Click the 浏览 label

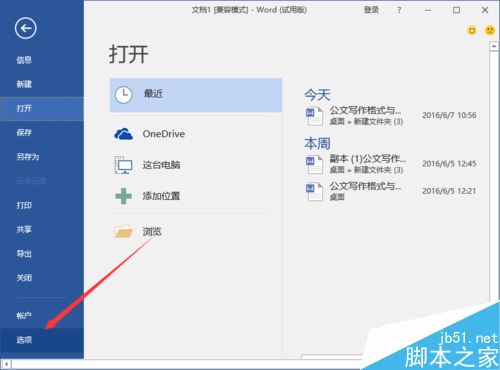pyautogui.click(x=152, y=231)
